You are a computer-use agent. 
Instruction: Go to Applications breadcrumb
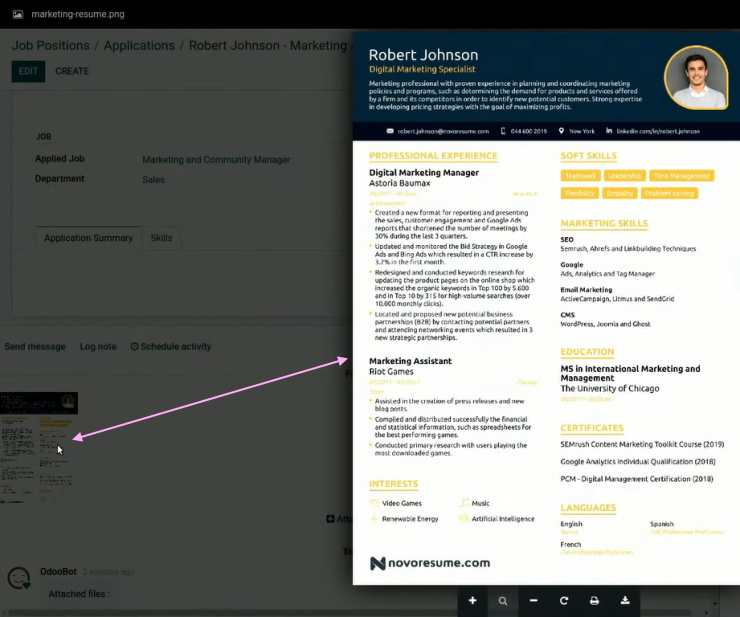click(x=139, y=46)
